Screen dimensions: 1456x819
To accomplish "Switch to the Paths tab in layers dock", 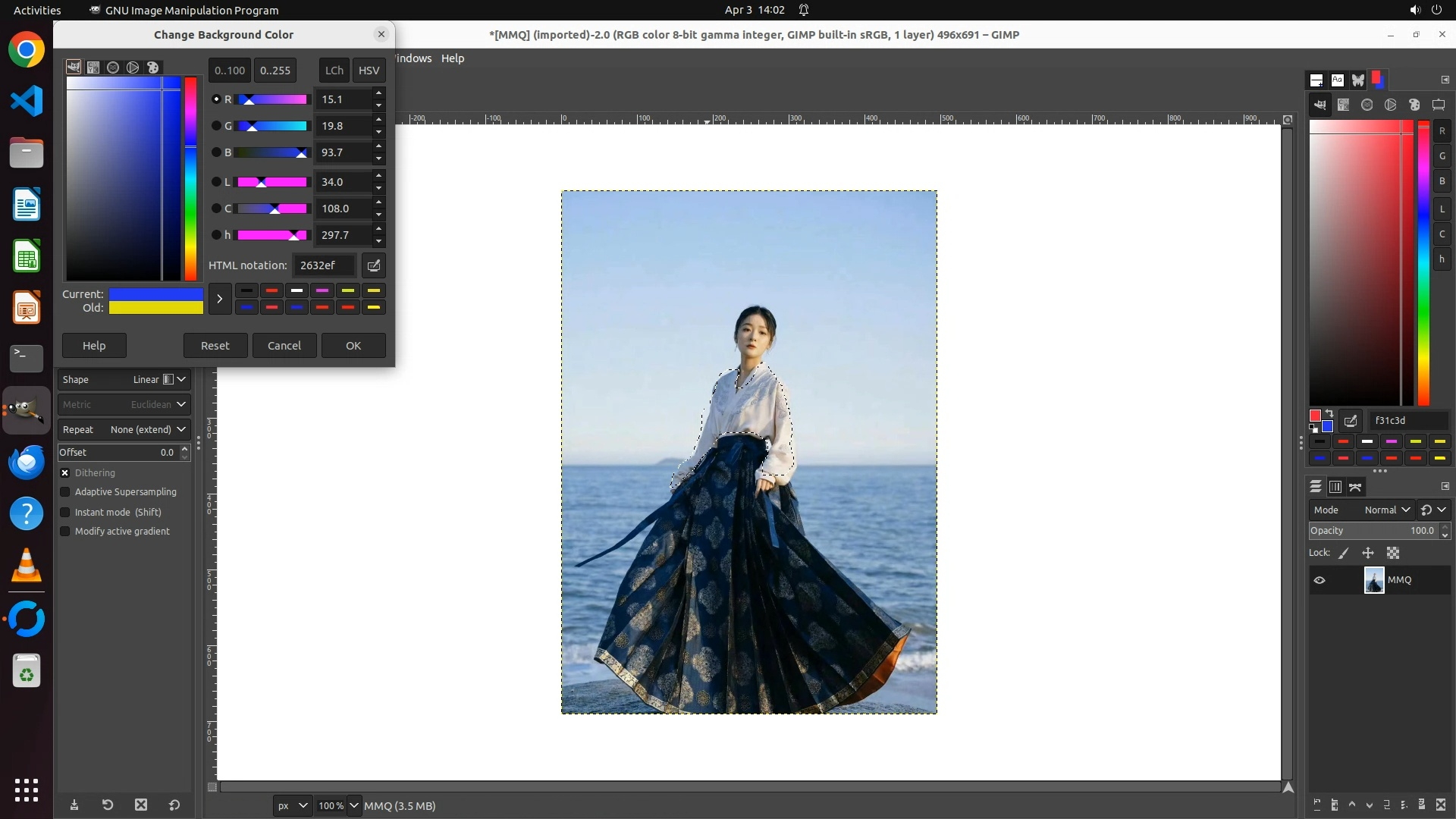I will 1355,487.
